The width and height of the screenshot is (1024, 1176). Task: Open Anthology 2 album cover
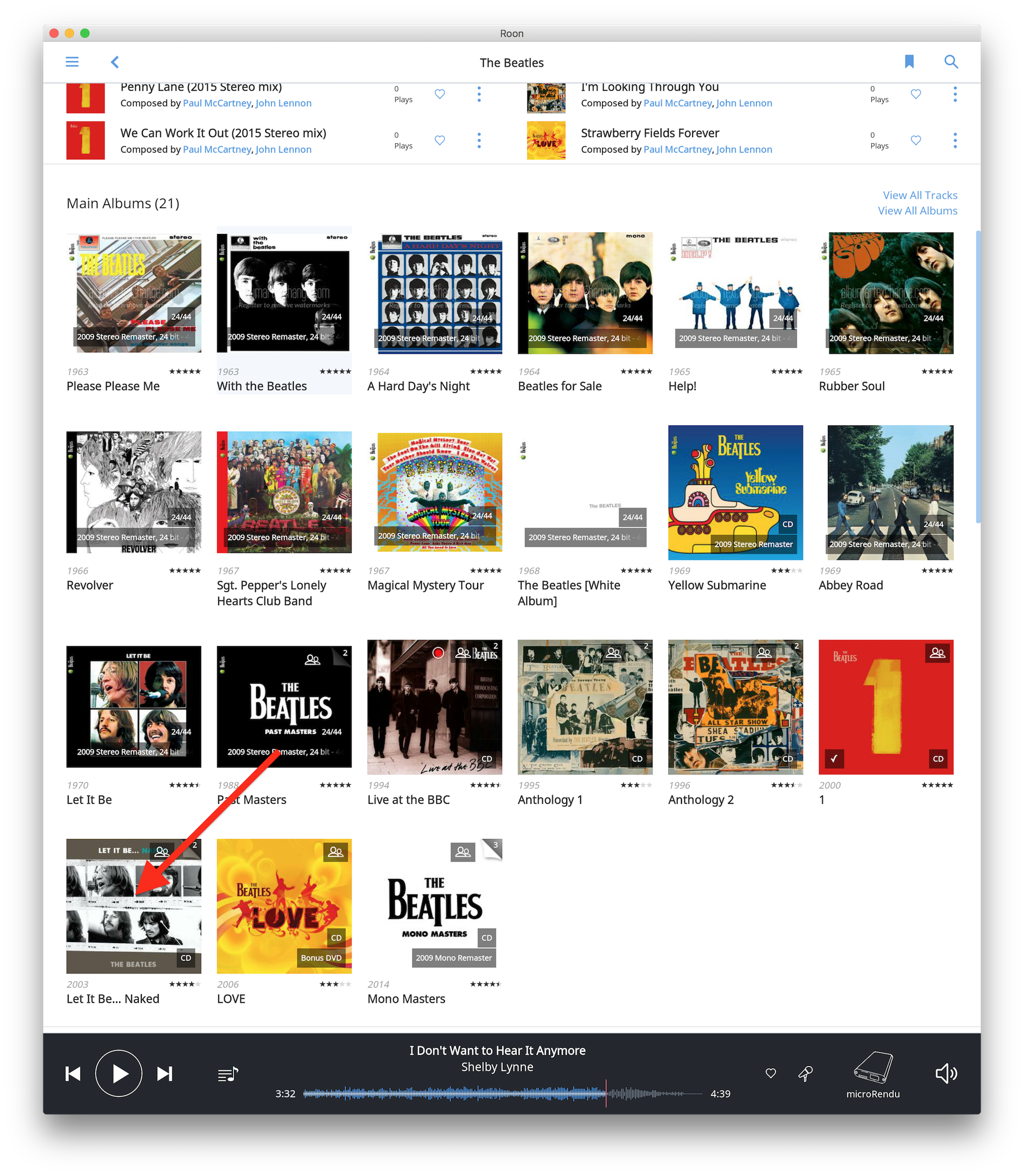[x=735, y=707]
